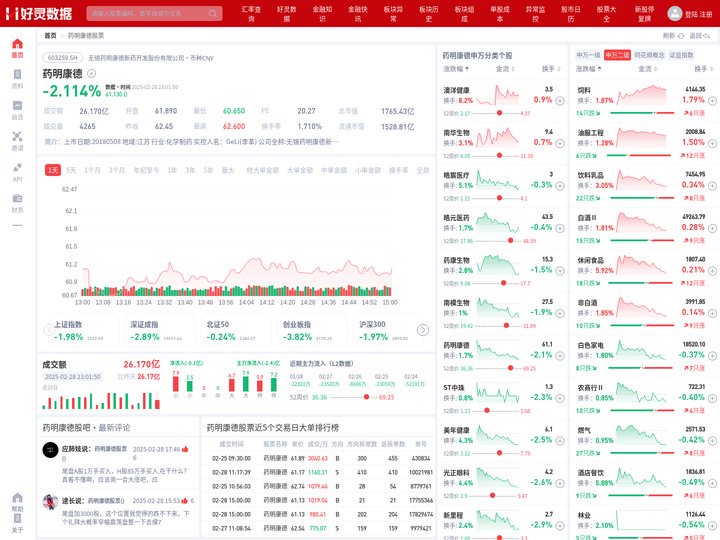Click the 全屏 fullscreen chart option

422,170
